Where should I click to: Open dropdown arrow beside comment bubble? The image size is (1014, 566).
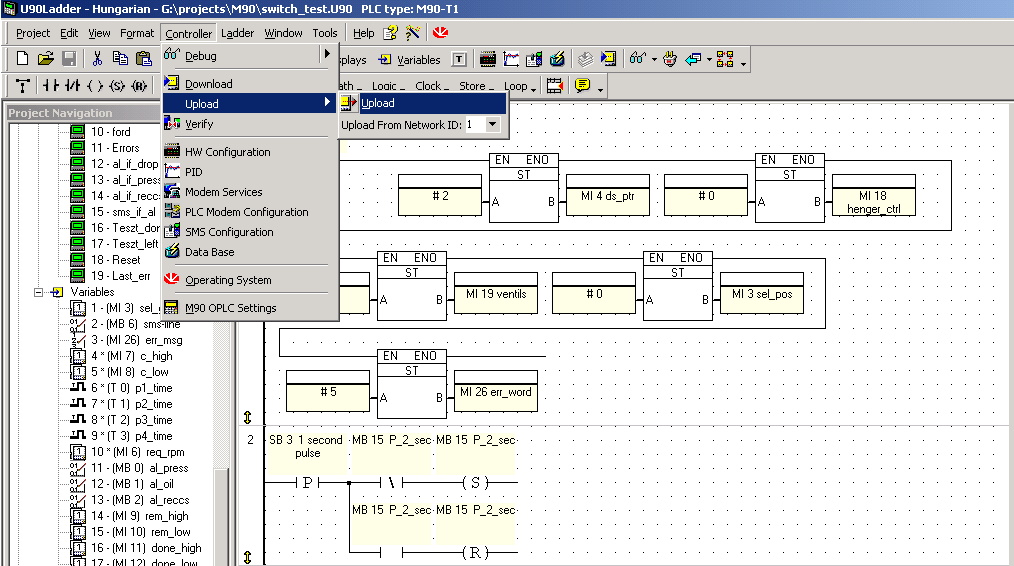(x=600, y=89)
